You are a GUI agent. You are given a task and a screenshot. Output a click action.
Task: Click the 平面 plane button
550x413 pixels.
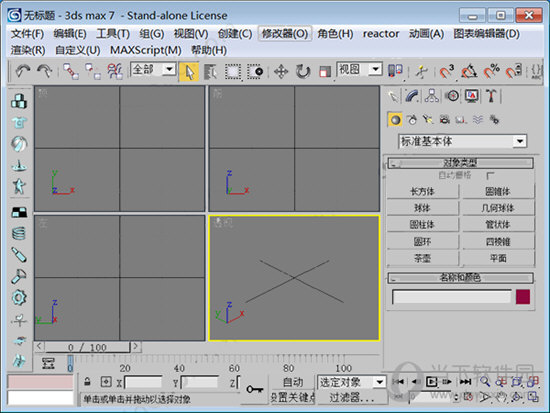click(x=498, y=259)
